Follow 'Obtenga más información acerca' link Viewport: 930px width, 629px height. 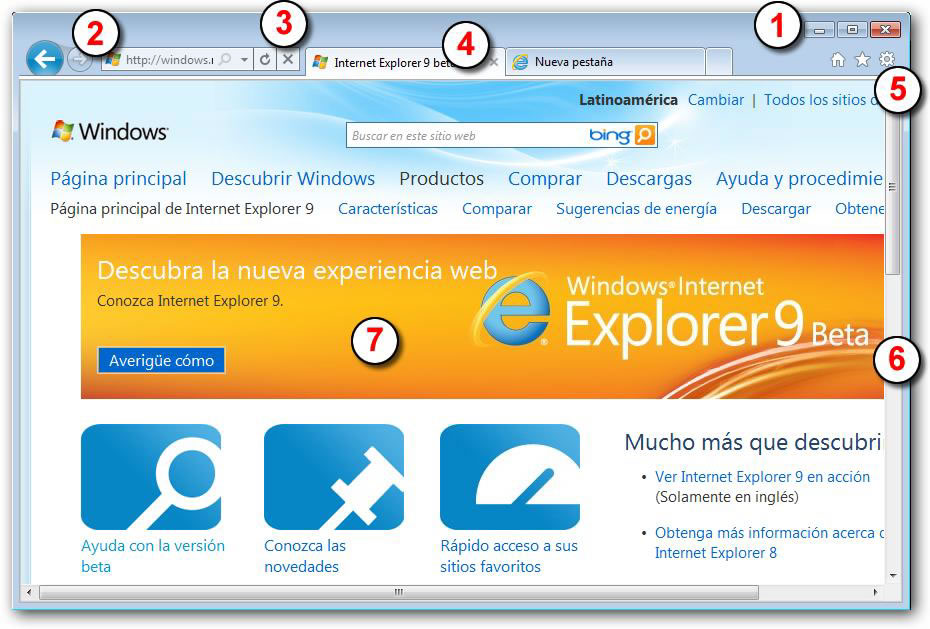[x=769, y=542]
